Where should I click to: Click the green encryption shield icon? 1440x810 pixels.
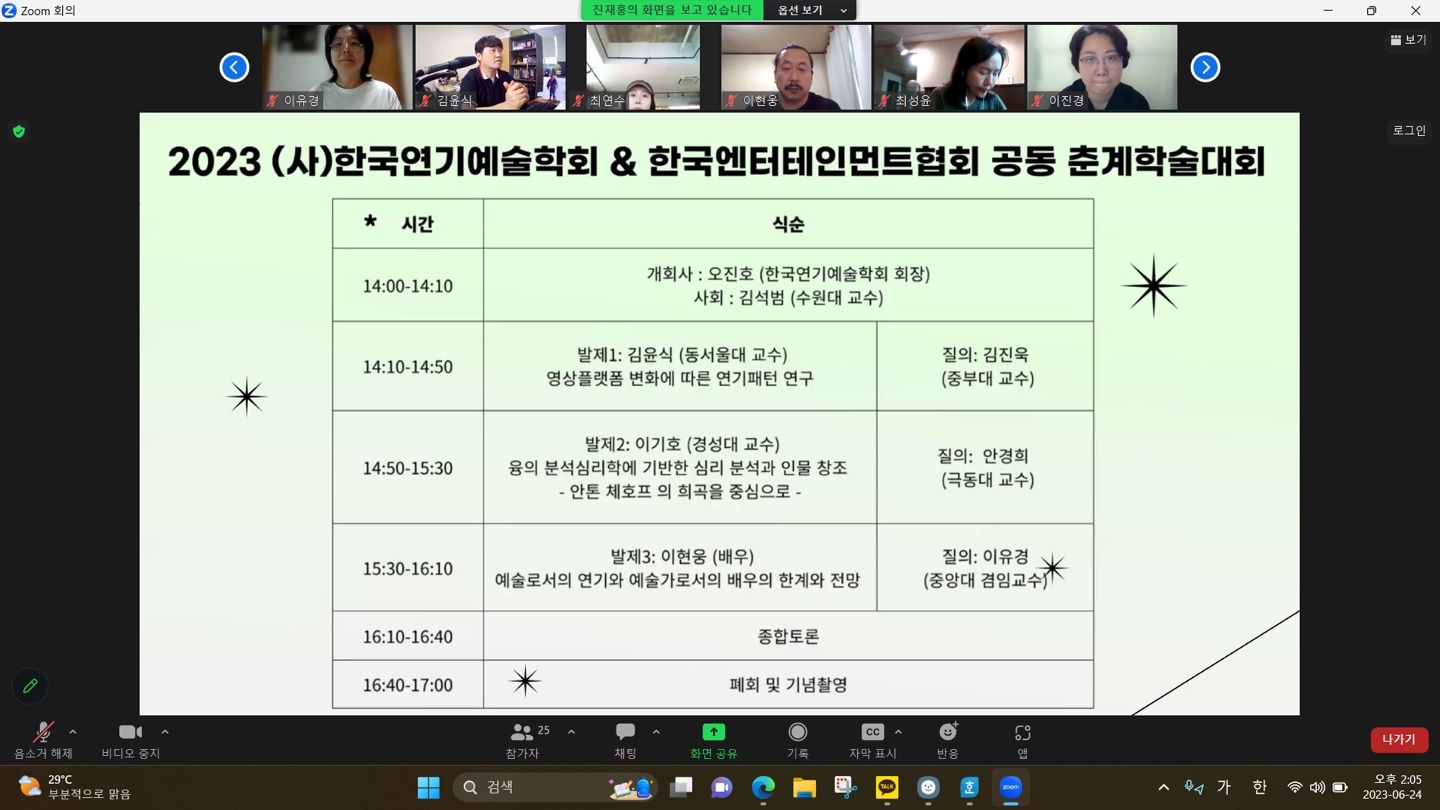tap(19, 131)
